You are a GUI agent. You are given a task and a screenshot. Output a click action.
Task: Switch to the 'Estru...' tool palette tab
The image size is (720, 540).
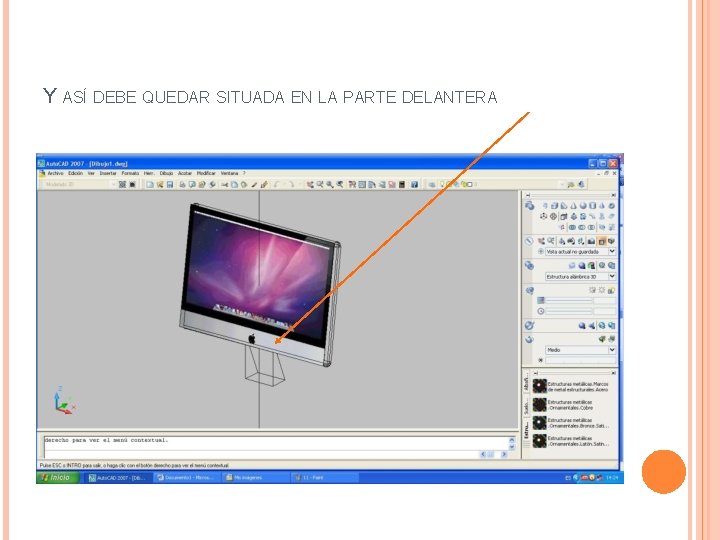tap(526, 430)
